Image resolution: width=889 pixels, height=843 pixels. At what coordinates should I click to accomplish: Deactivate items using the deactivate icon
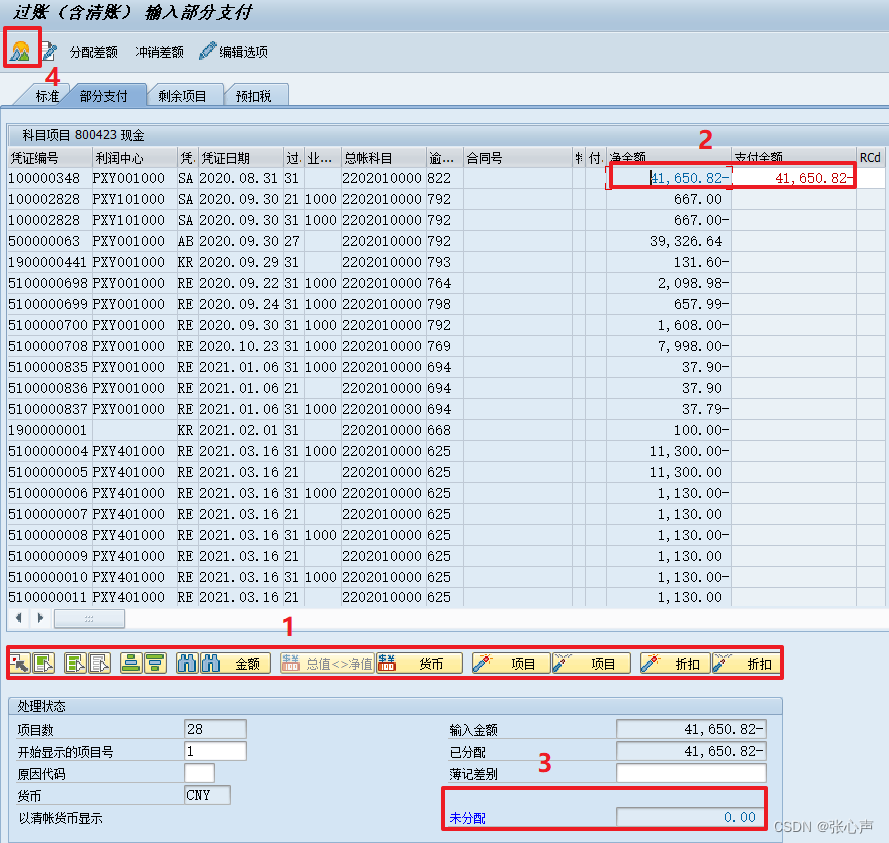98,663
